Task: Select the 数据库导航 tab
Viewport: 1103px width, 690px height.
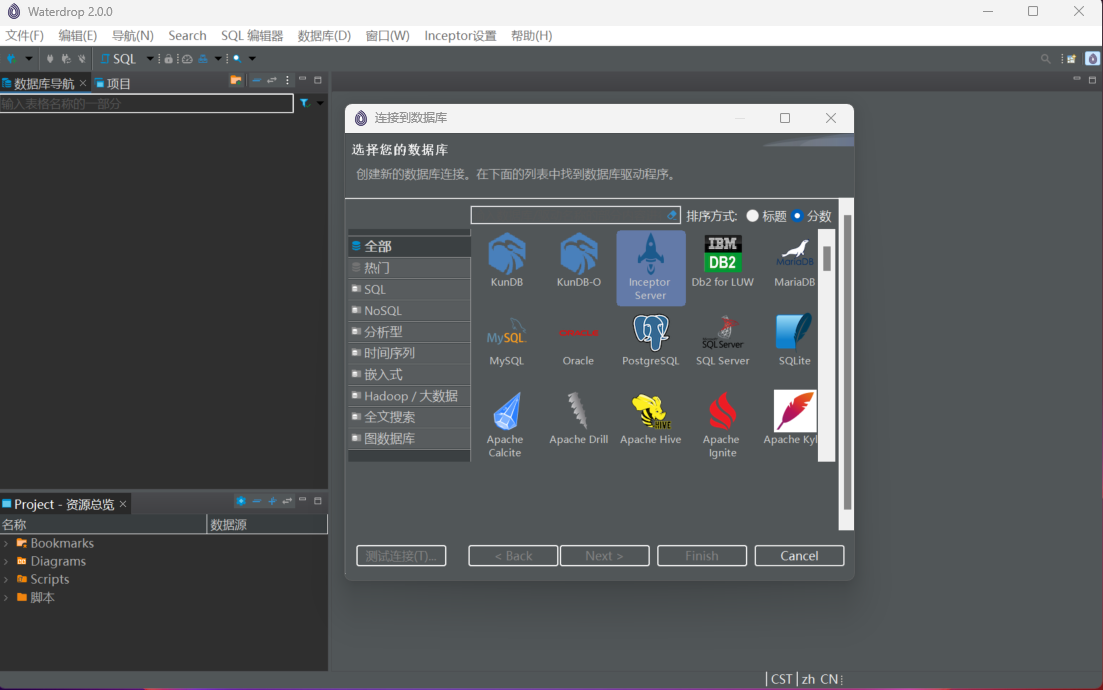Action: point(44,84)
